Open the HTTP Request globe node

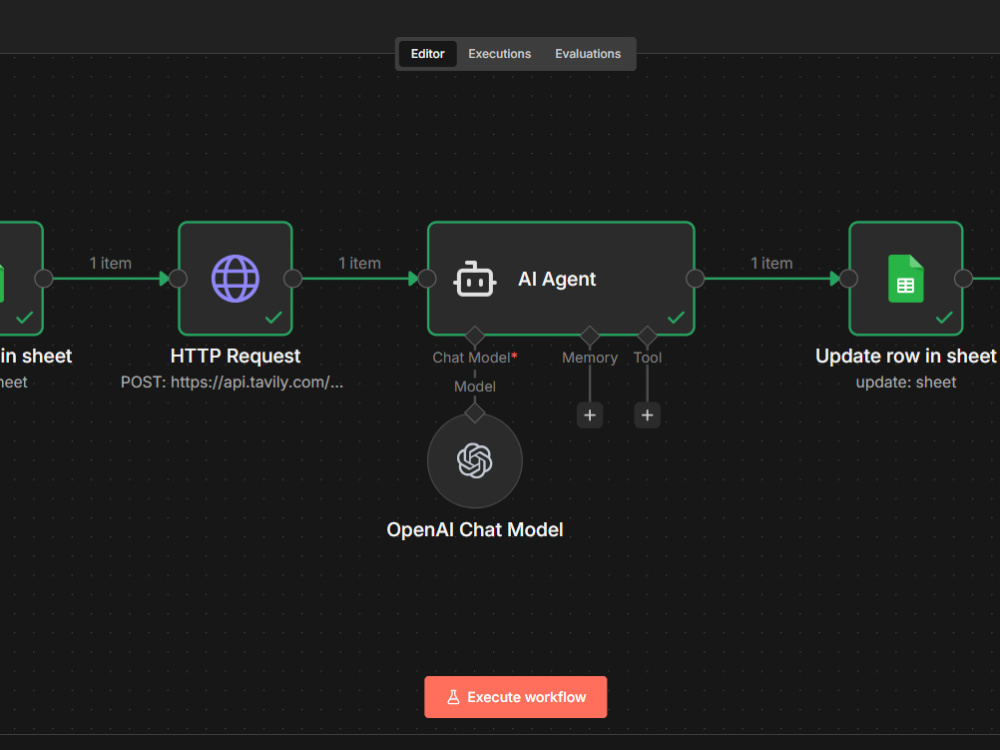(235, 278)
